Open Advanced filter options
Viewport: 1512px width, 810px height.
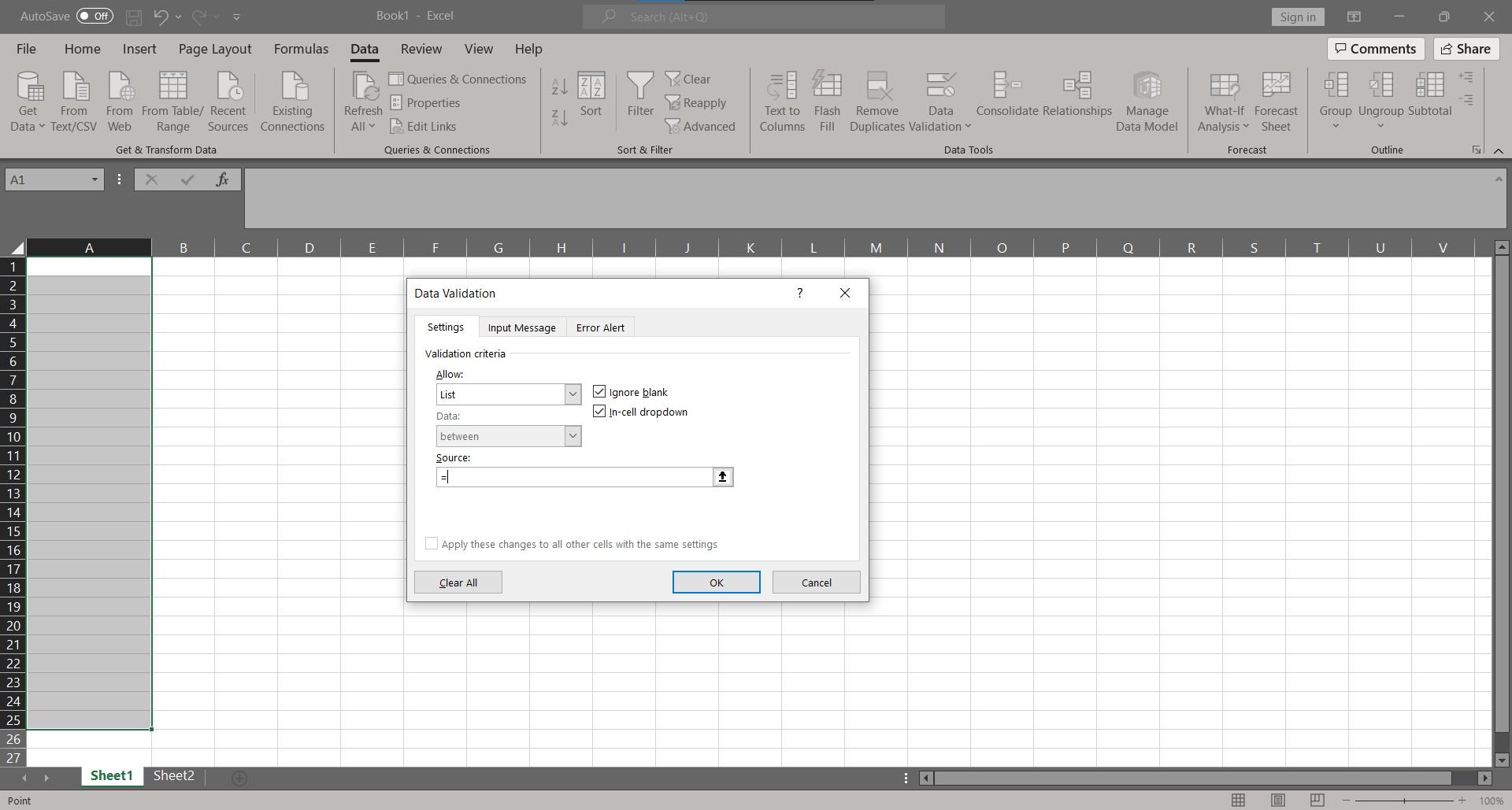(x=700, y=127)
